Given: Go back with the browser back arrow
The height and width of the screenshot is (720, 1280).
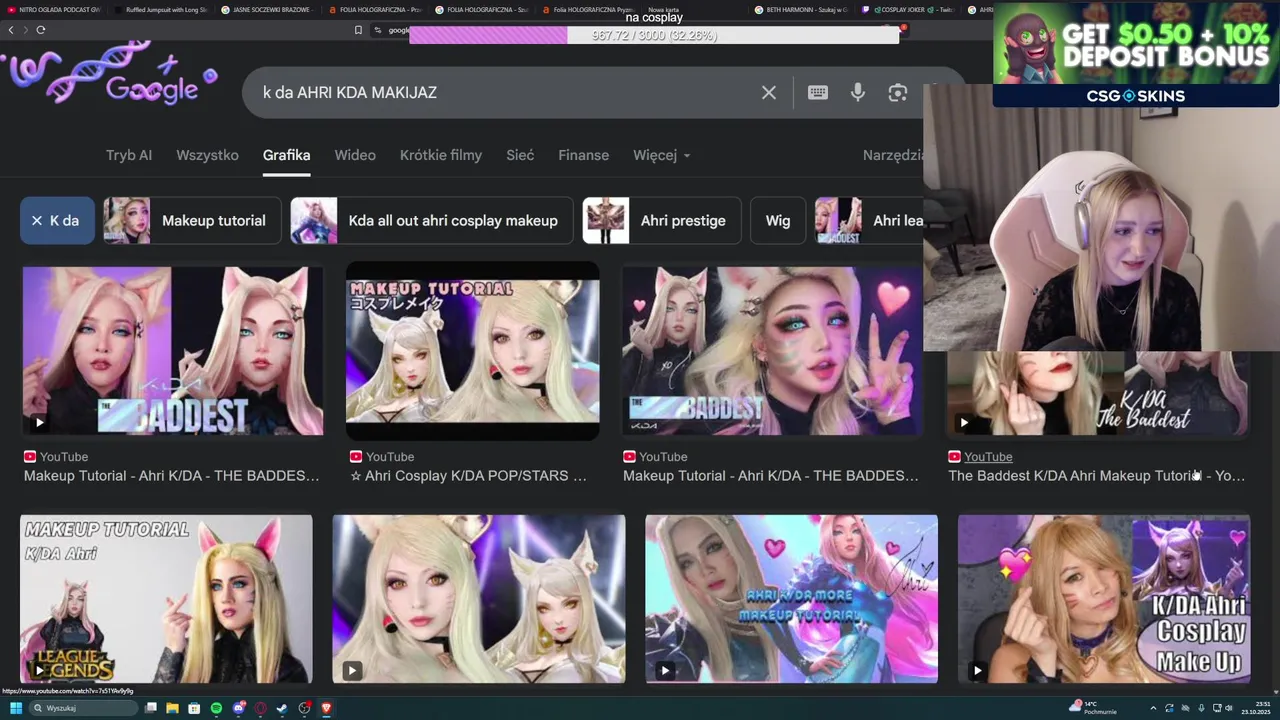Looking at the screenshot, I should tap(11, 29).
